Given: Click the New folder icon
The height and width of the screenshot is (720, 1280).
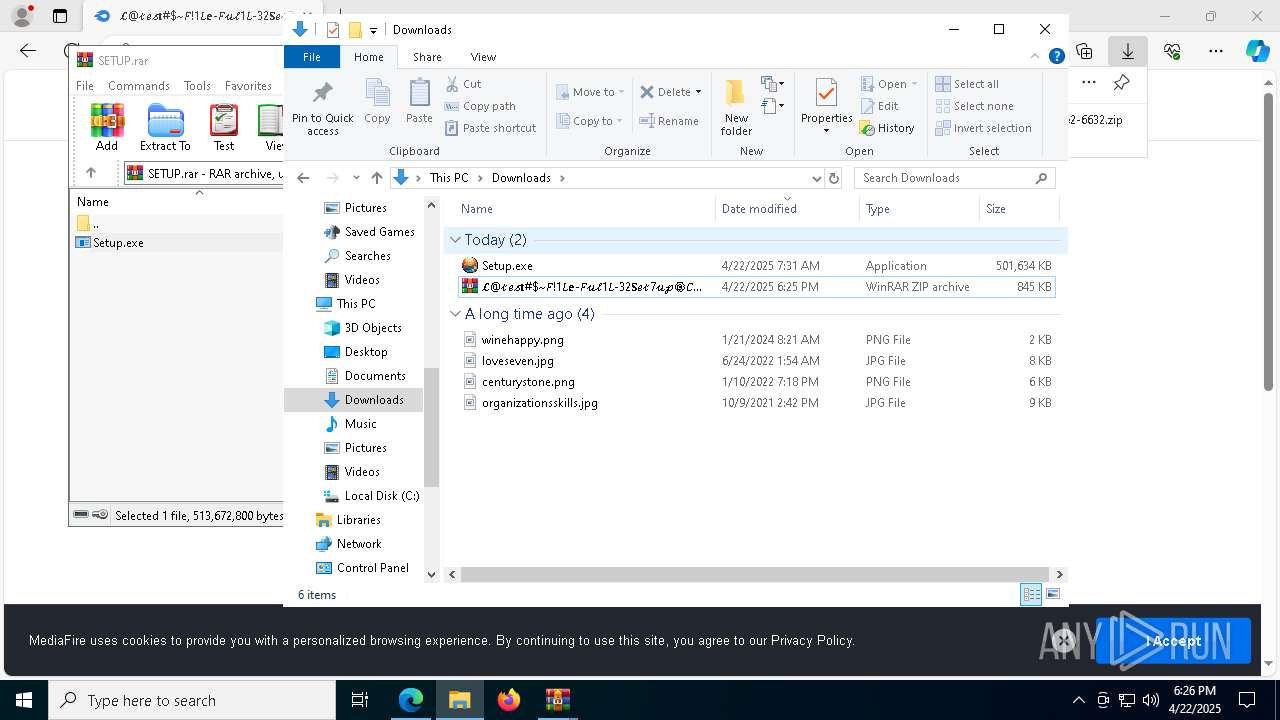Looking at the screenshot, I should tap(736, 93).
